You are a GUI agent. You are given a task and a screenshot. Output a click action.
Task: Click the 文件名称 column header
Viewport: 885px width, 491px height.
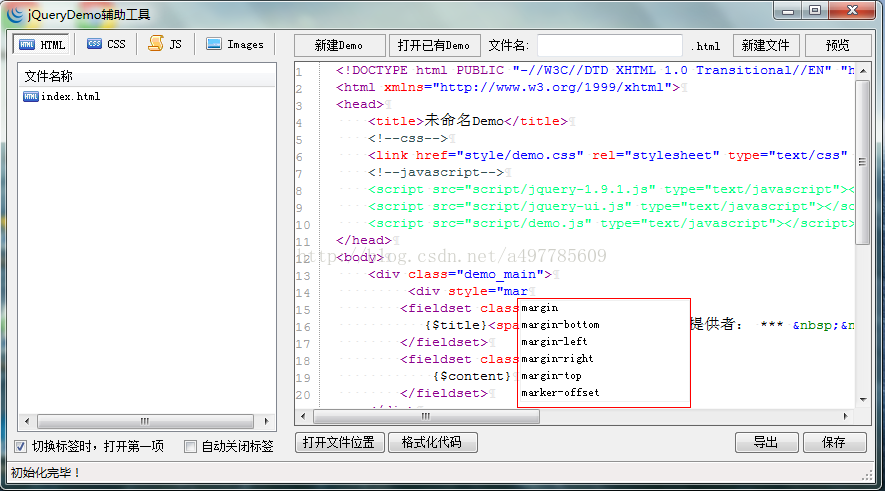pos(147,76)
